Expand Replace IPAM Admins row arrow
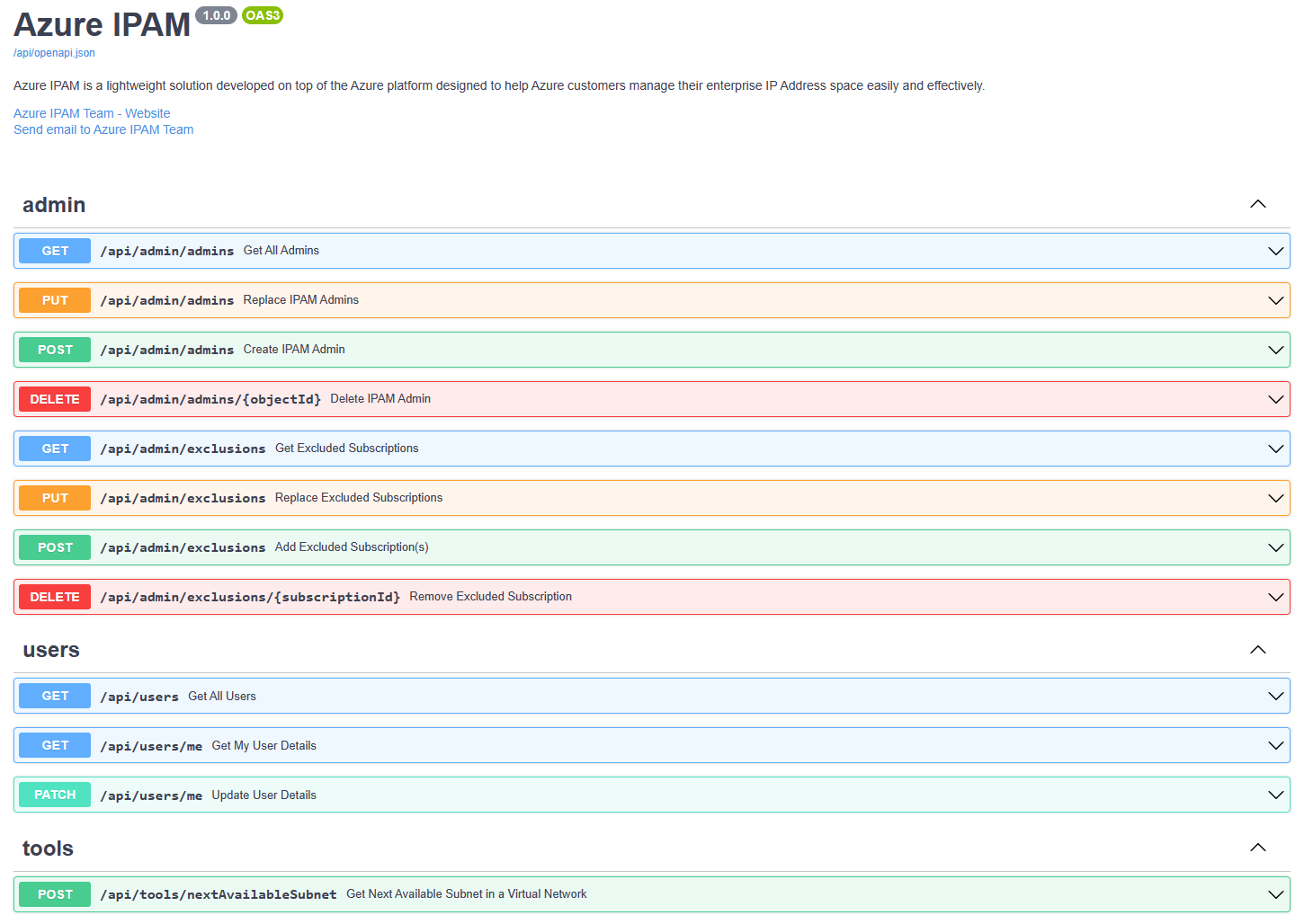This screenshot has width=1304, height=924. pyautogui.click(x=1275, y=300)
